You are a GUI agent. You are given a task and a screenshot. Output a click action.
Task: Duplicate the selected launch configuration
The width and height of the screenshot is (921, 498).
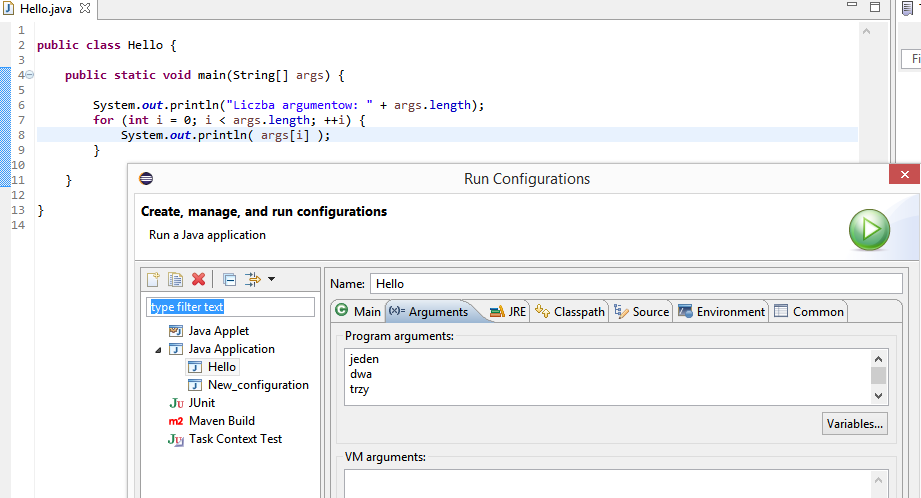(x=175, y=280)
